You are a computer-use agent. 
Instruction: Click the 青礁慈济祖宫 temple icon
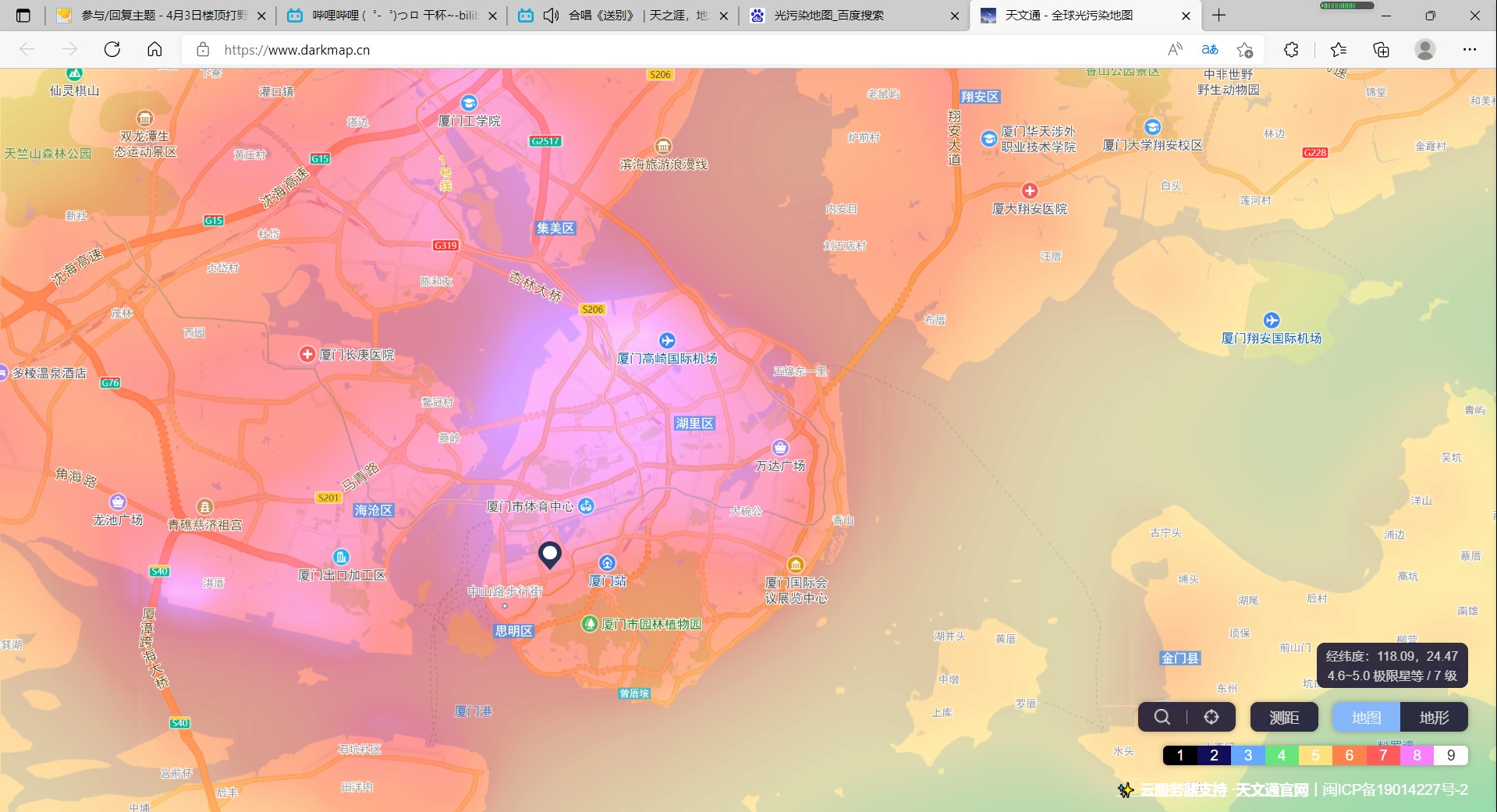click(x=204, y=507)
